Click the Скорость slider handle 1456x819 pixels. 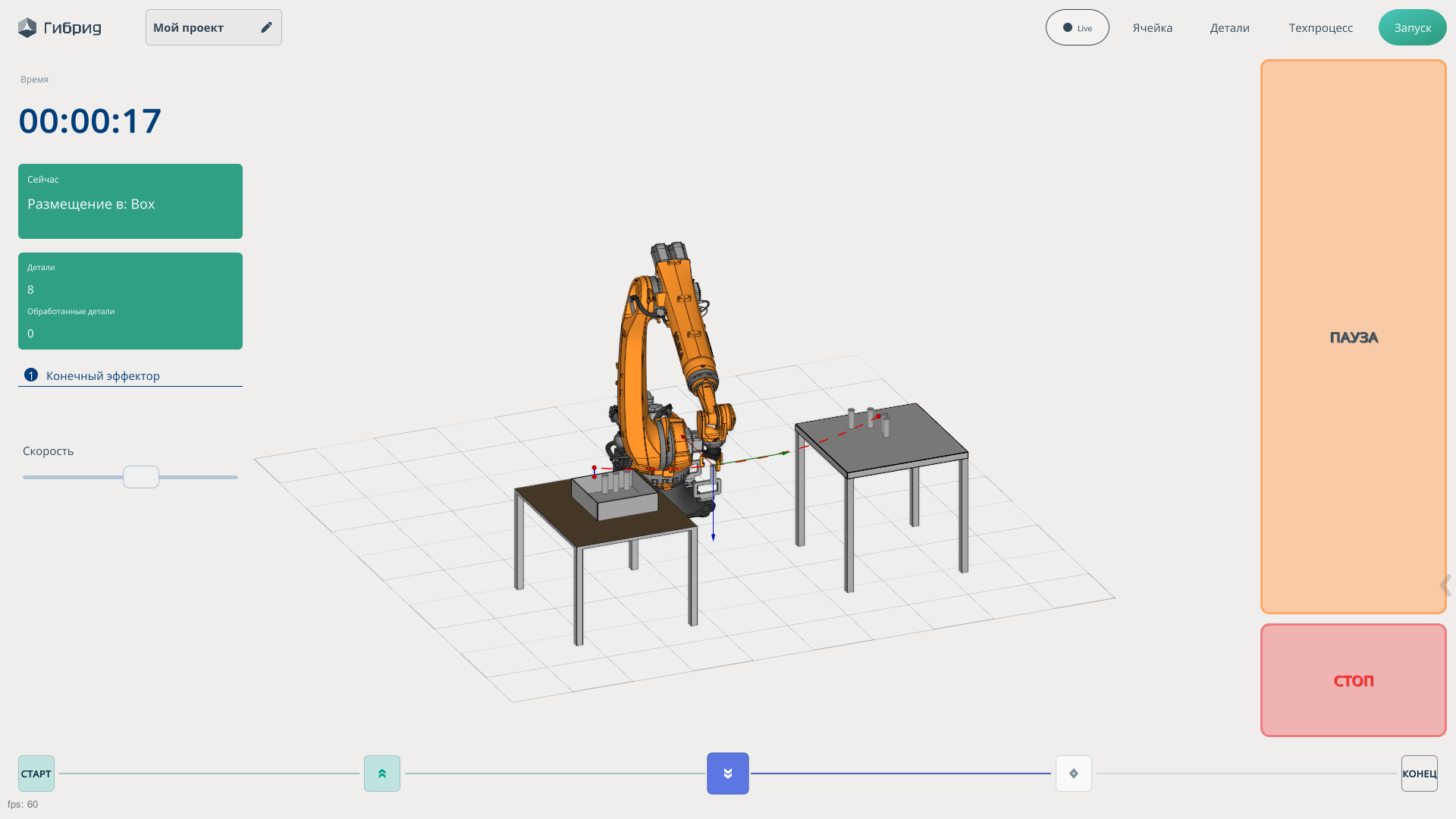(x=141, y=477)
